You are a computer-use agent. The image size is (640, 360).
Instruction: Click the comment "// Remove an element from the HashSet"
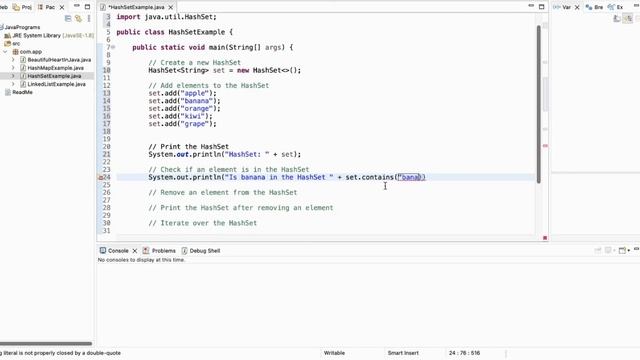222,192
